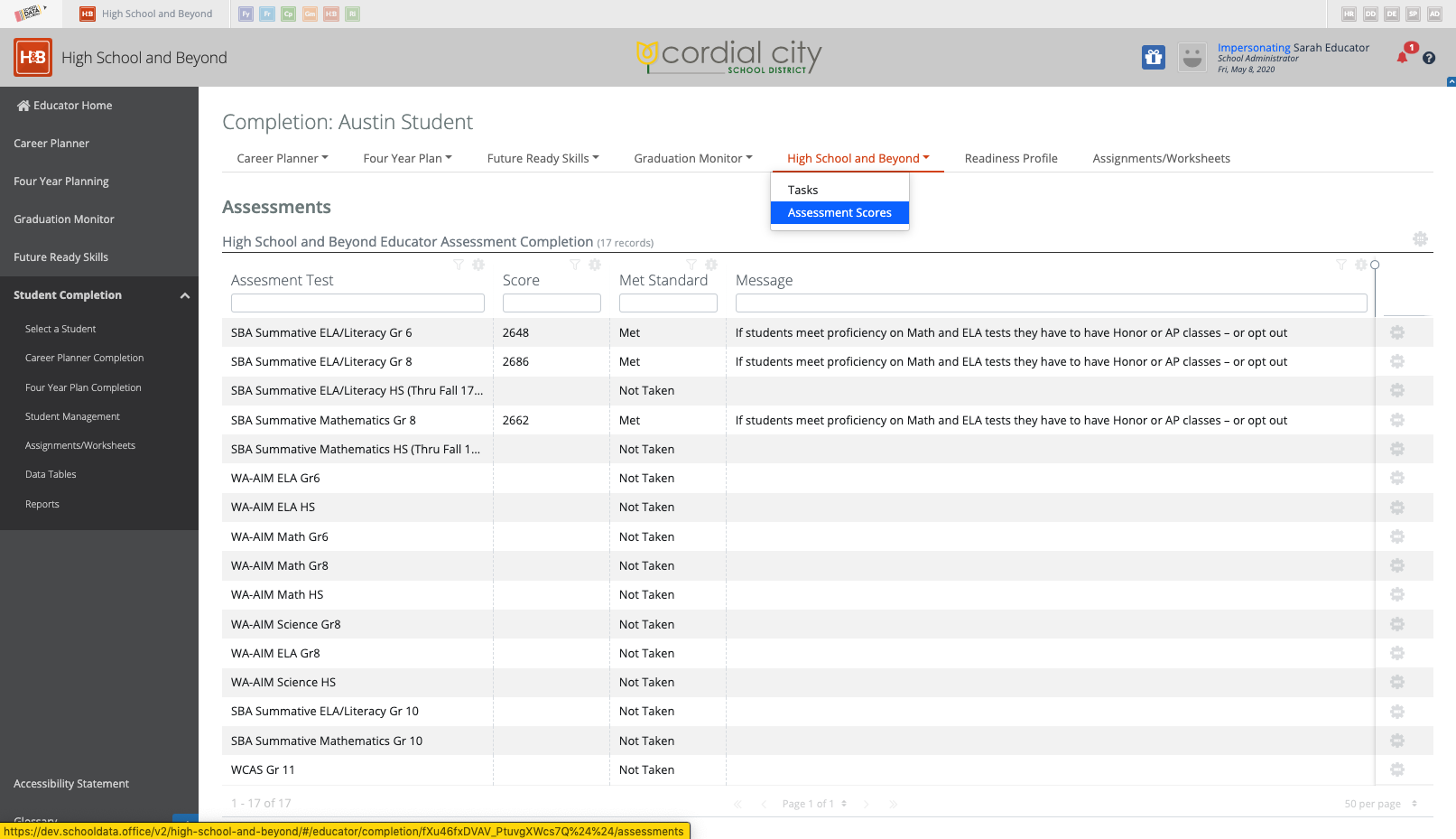This screenshot has width=1456, height=839.
Task: Click the Message column filter input
Action: (1051, 303)
